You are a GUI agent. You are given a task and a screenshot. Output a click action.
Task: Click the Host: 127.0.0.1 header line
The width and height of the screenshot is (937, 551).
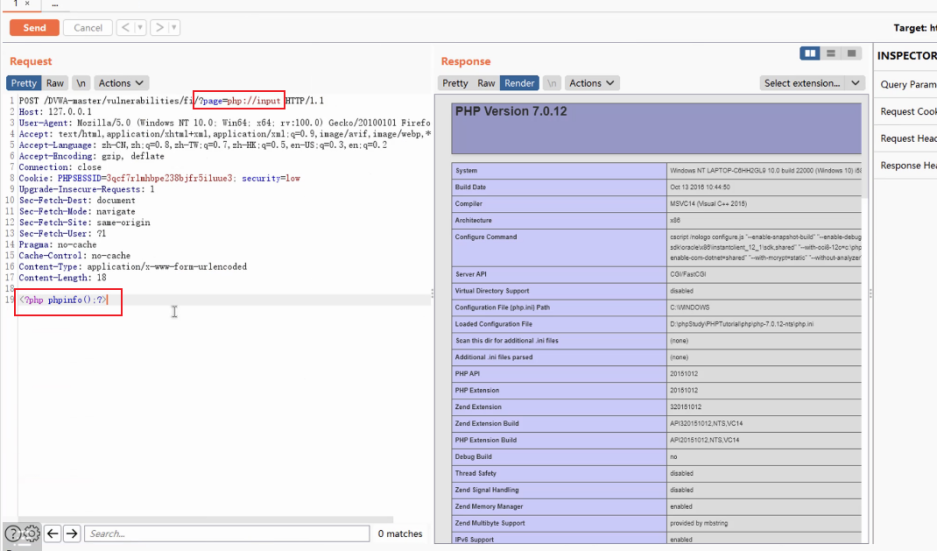(55, 112)
